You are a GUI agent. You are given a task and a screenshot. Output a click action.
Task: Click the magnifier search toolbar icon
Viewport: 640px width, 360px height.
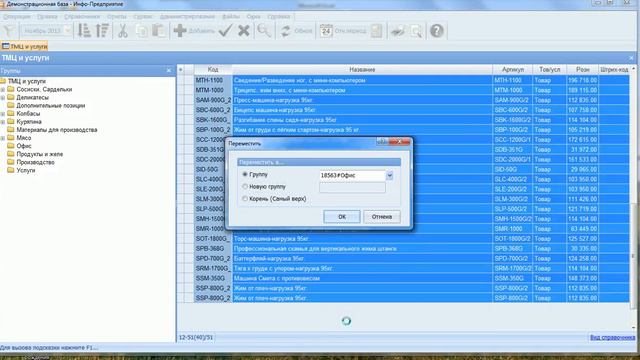coord(264,31)
